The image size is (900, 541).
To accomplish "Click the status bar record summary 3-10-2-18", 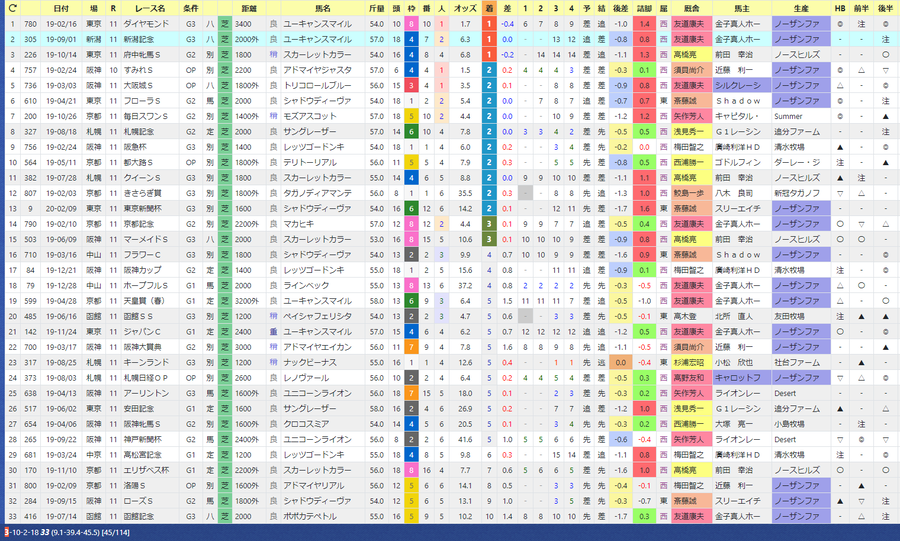I will 22,532.
